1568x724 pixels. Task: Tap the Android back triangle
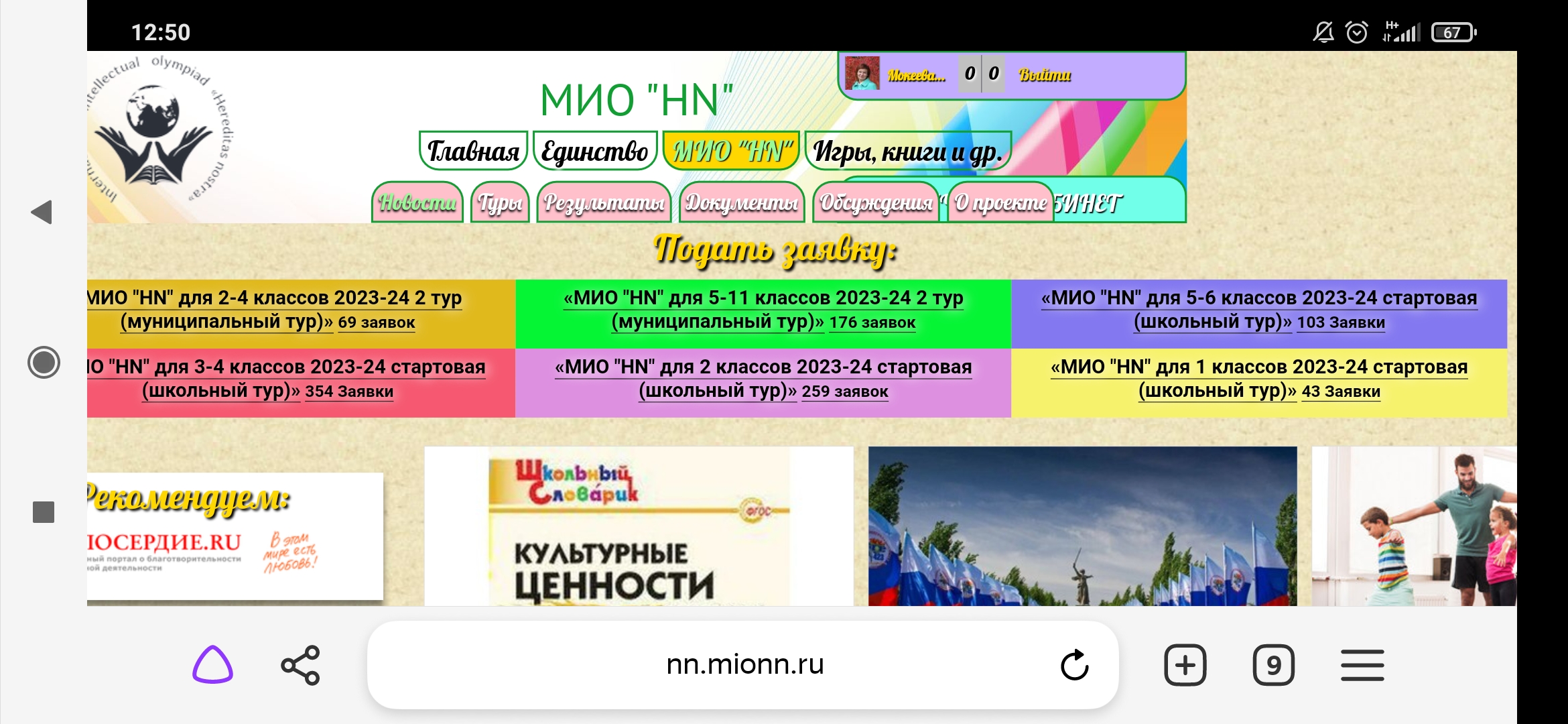42,212
